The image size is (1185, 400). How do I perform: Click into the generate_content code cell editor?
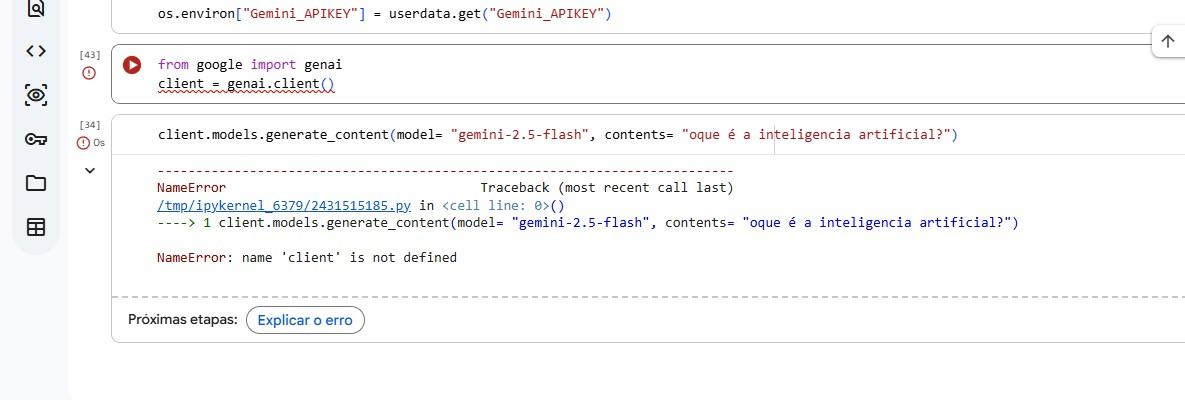[x=557, y=135]
